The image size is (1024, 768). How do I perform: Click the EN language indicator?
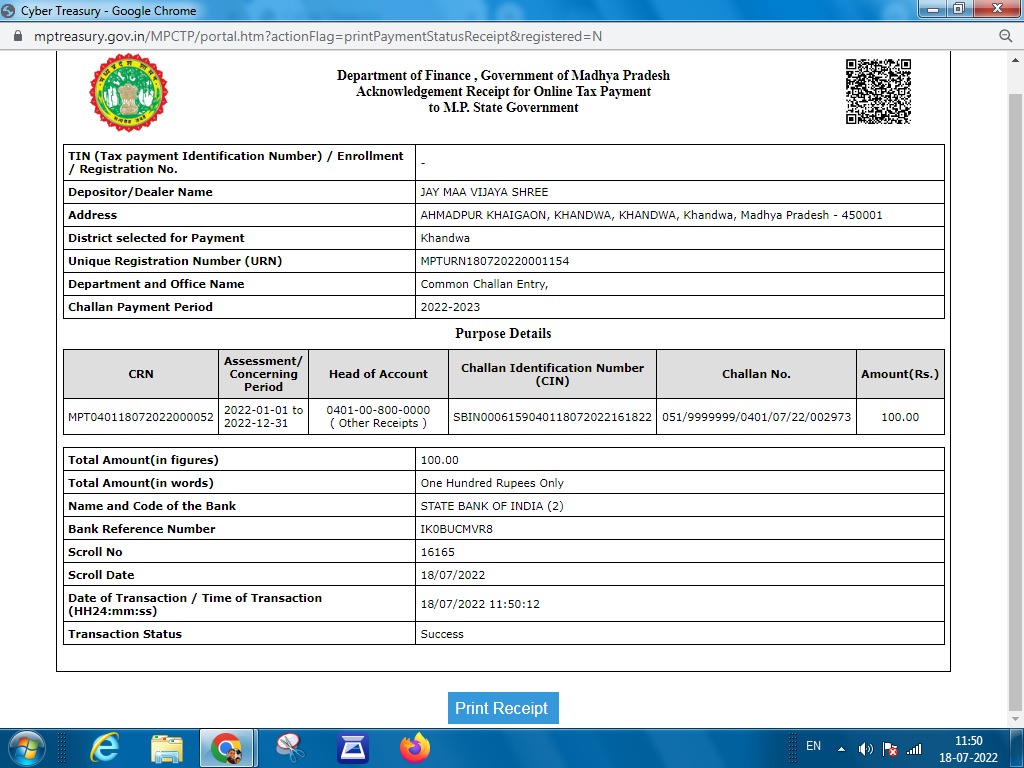point(813,746)
